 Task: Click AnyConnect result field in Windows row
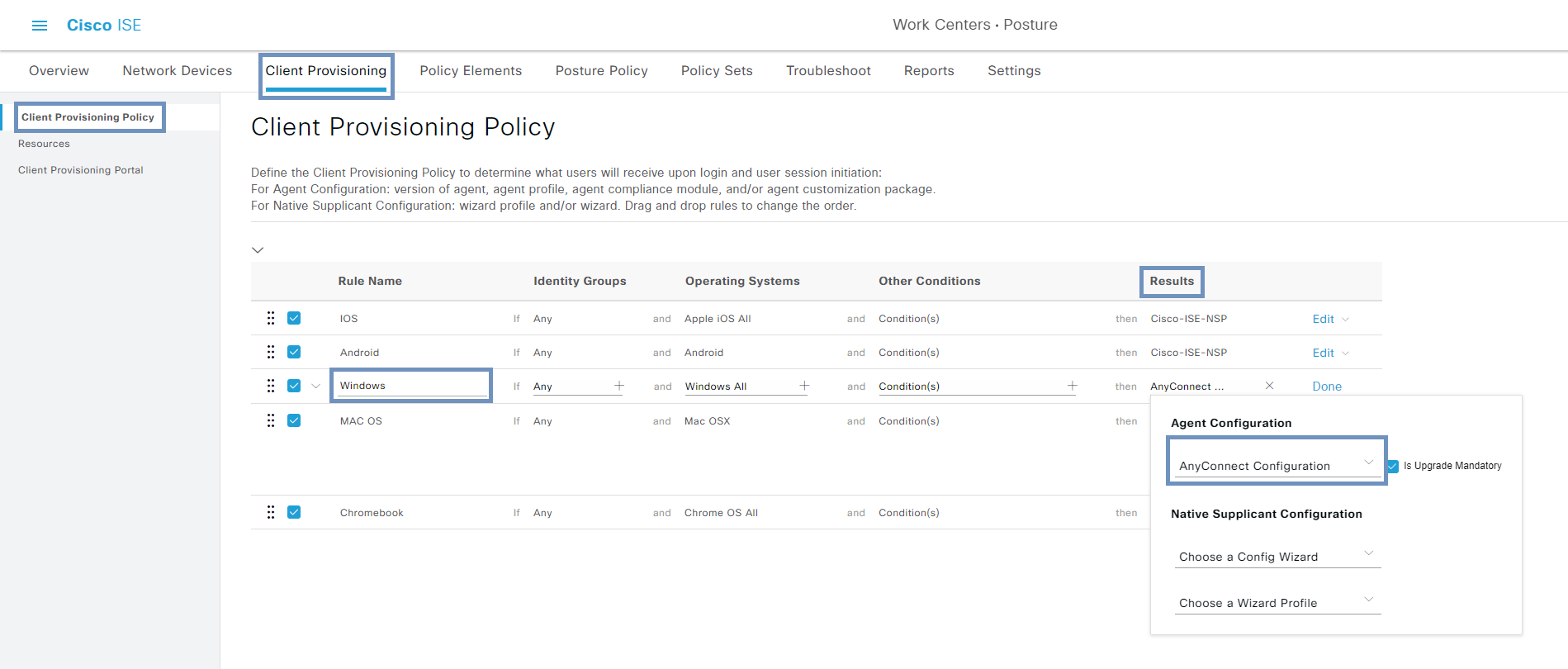1187,387
